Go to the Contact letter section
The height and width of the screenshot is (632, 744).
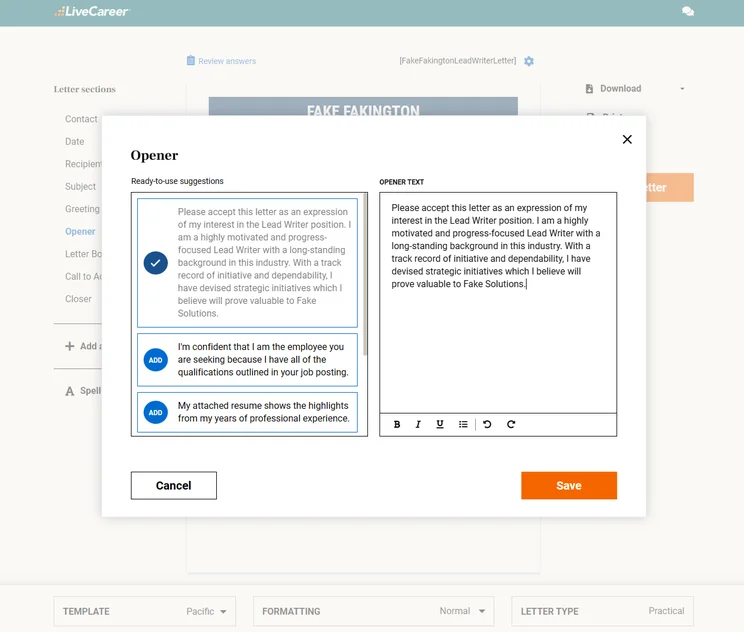click(x=81, y=119)
